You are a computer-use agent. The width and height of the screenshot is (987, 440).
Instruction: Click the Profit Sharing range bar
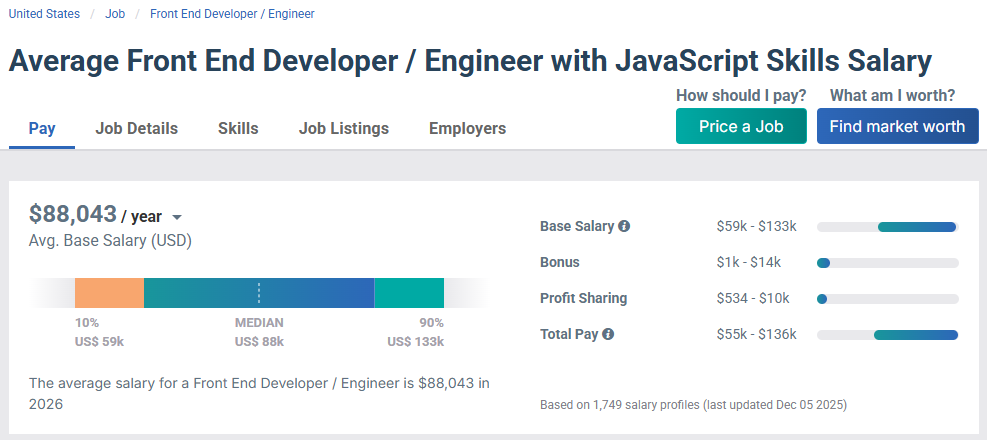click(x=888, y=298)
